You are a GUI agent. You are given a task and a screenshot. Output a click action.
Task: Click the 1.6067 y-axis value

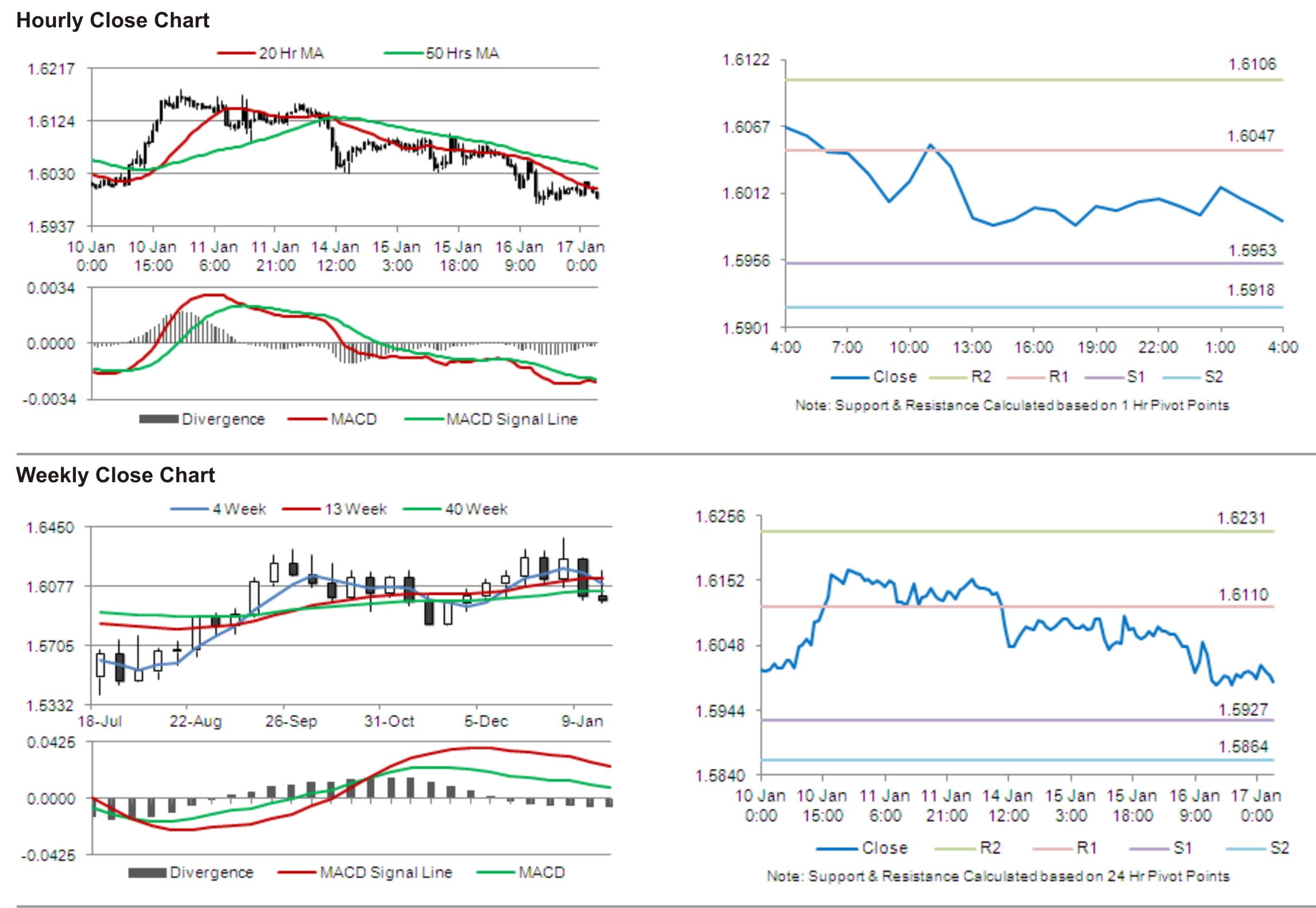tap(746, 127)
